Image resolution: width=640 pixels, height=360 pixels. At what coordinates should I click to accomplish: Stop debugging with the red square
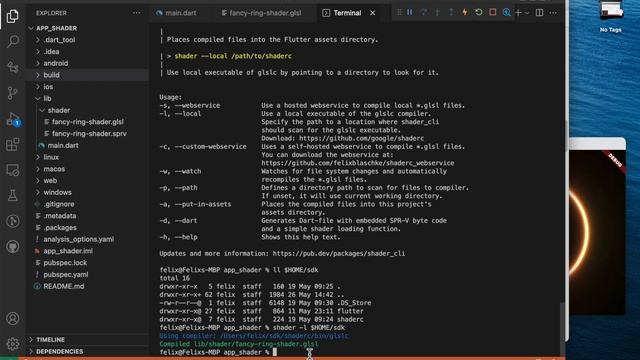(x=493, y=13)
